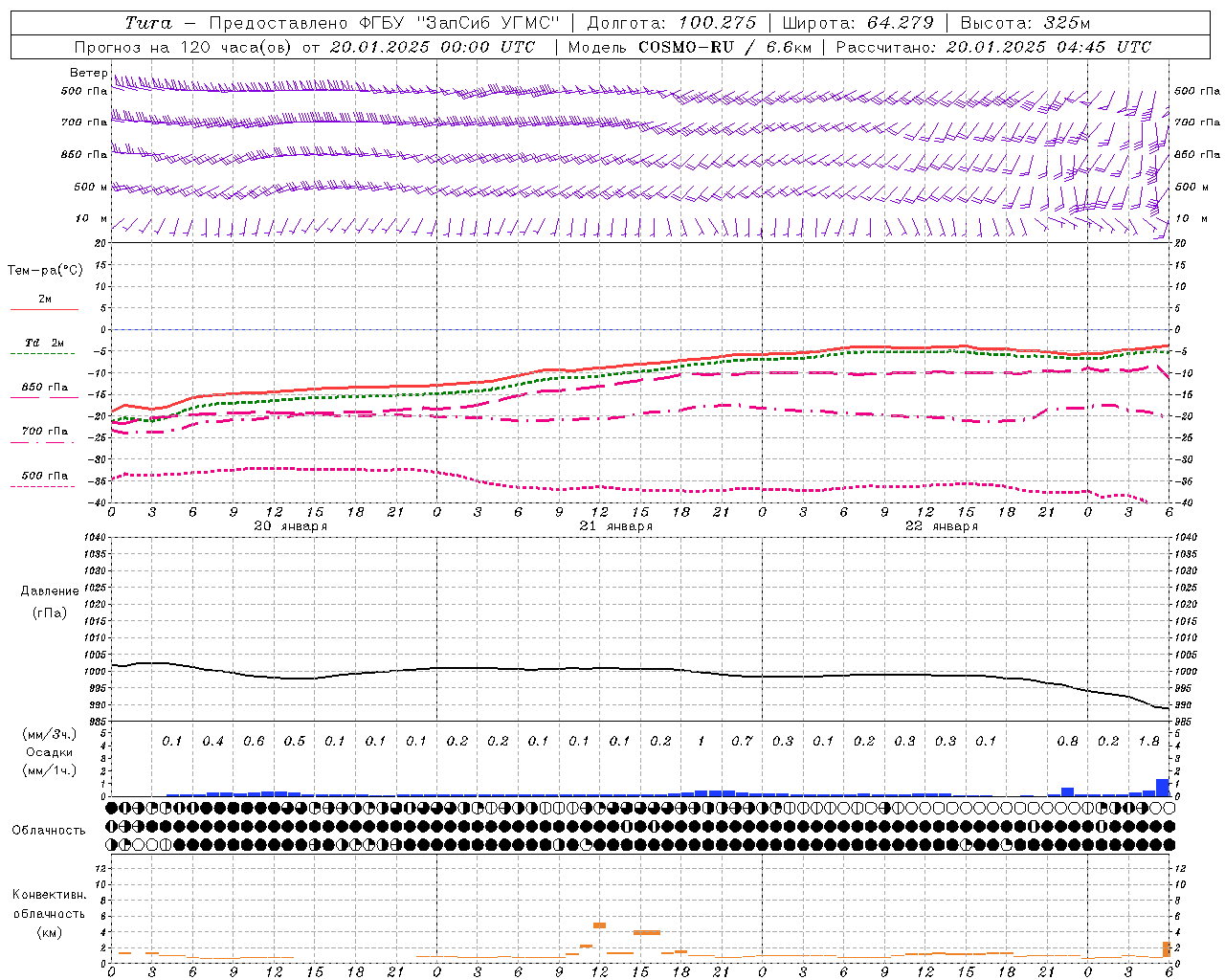The image size is (1225, 980).
Task: Click the "1.8" three-hour precipitation value
Action: pyautogui.click(x=1148, y=742)
